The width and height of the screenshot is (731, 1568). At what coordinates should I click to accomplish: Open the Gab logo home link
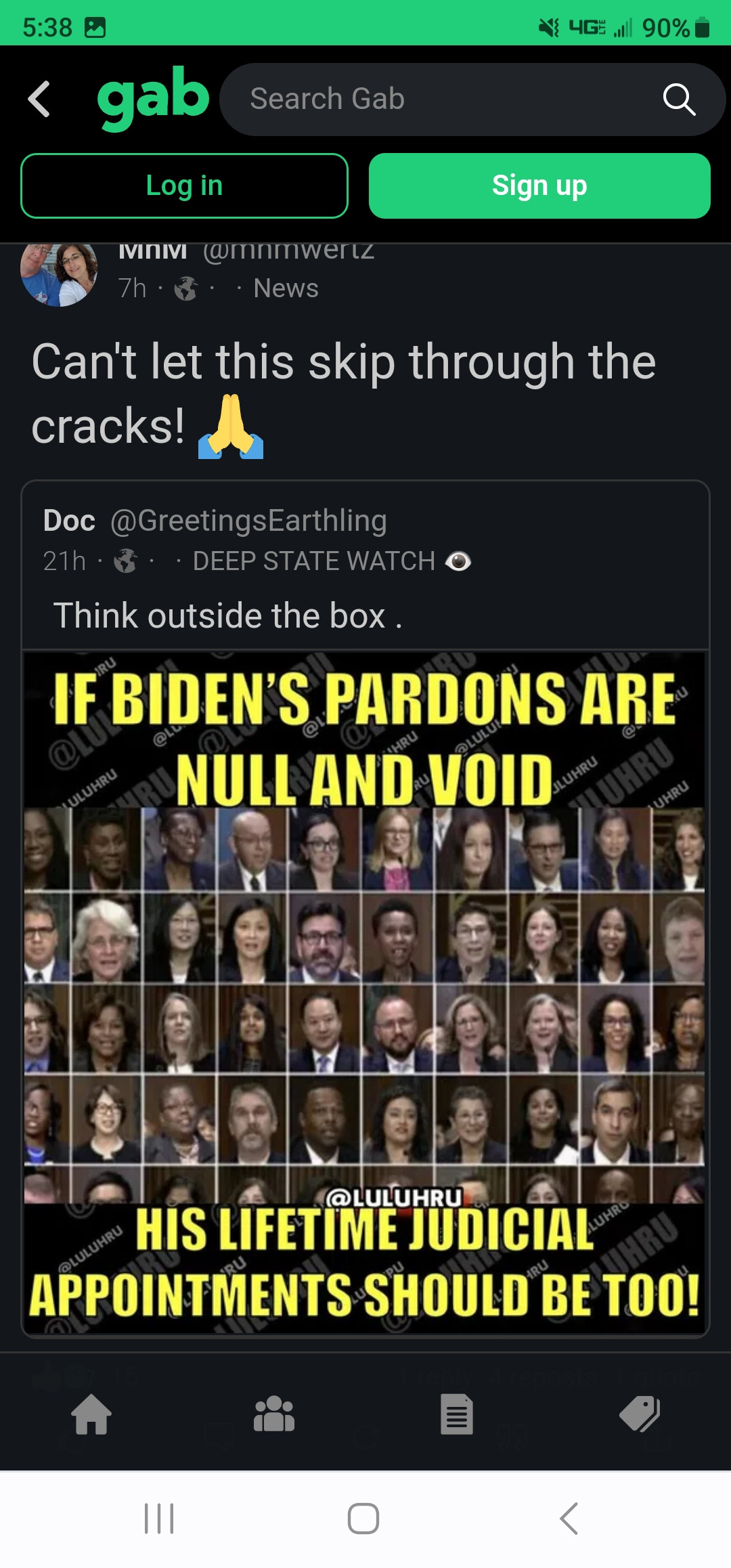[153, 99]
